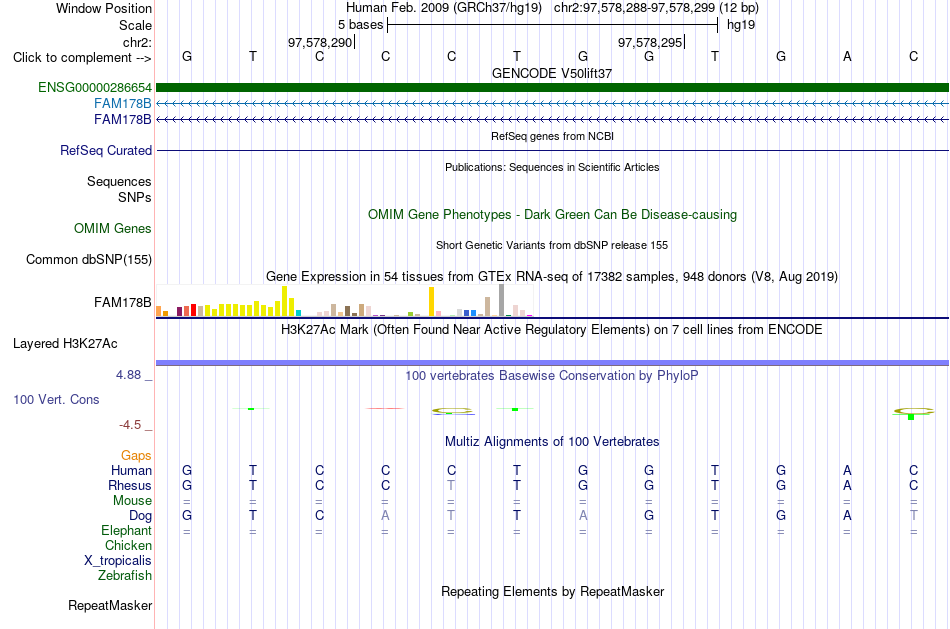Click the 'RefSeq genes from NCBI' title
Screen dimensions: 950x629
click(552, 136)
